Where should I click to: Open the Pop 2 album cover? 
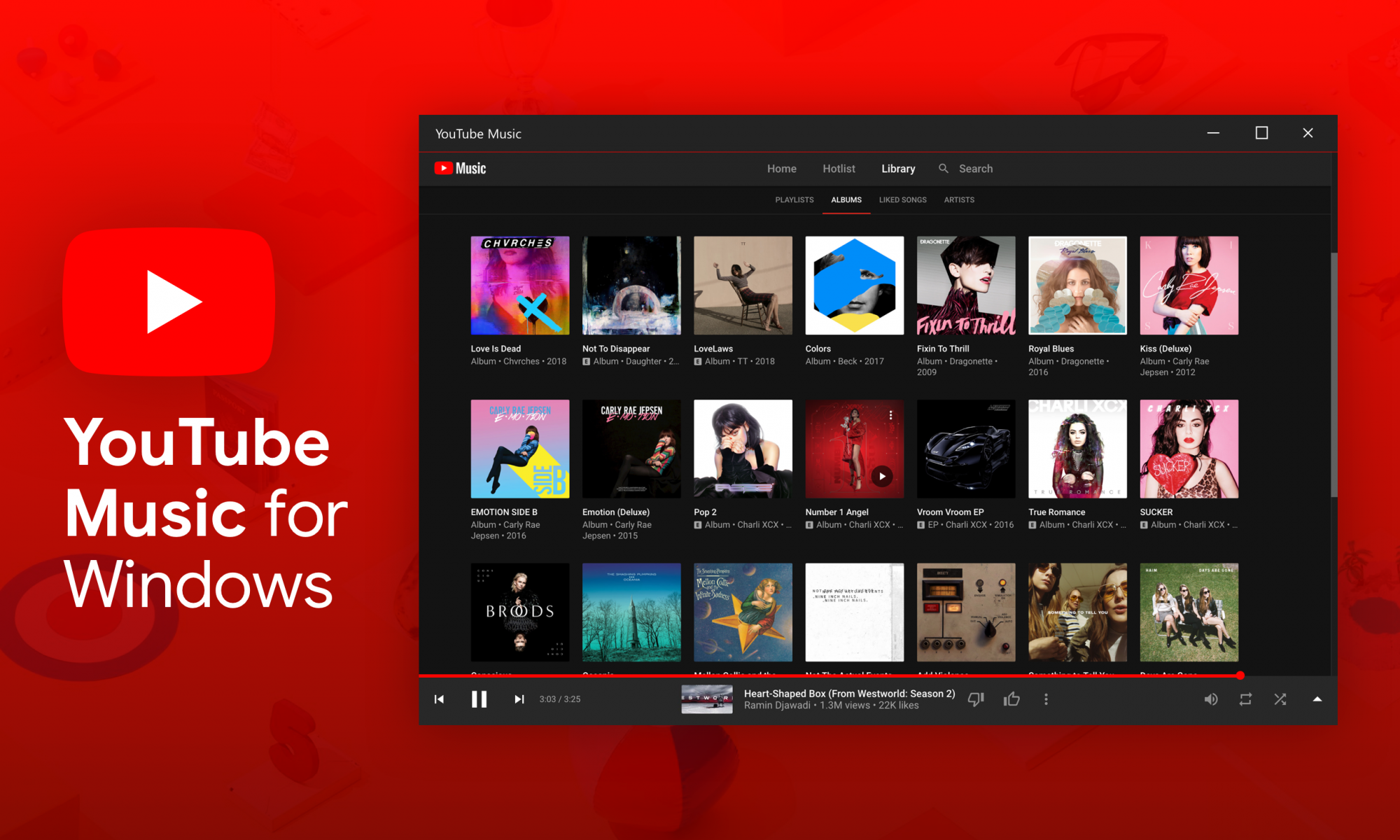743,449
